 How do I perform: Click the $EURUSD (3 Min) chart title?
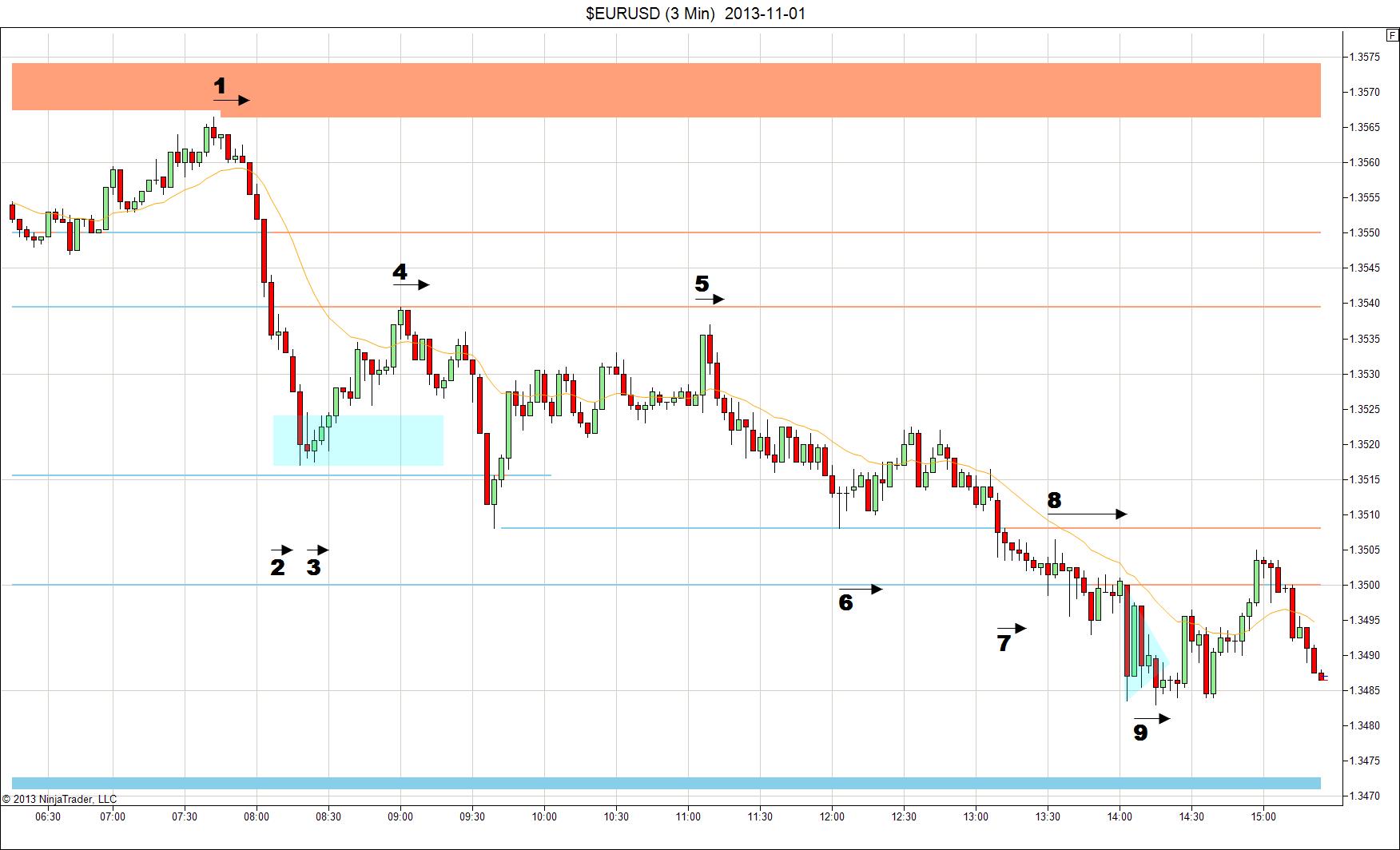(694, 14)
